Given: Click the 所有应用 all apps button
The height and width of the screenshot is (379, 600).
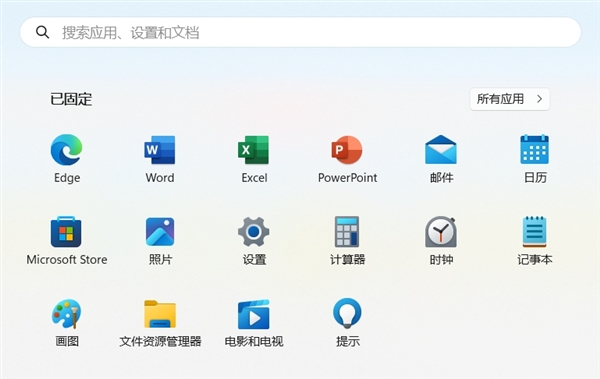Looking at the screenshot, I should pos(510,99).
